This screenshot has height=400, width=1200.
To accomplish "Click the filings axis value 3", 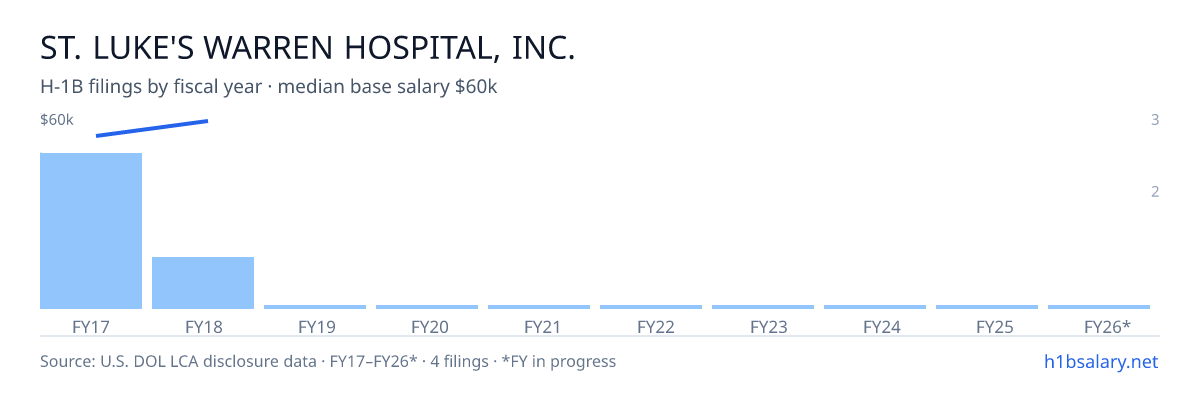I will (x=1155, y=120).
